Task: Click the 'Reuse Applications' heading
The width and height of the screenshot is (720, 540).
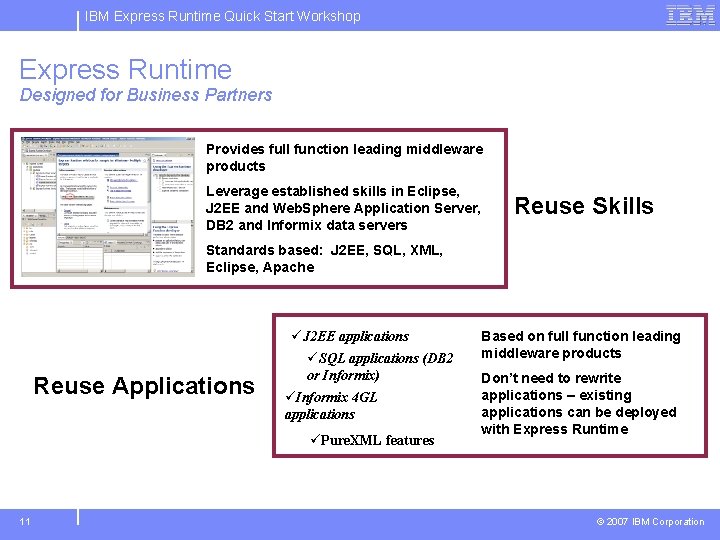Action: (x=144, y=386)
